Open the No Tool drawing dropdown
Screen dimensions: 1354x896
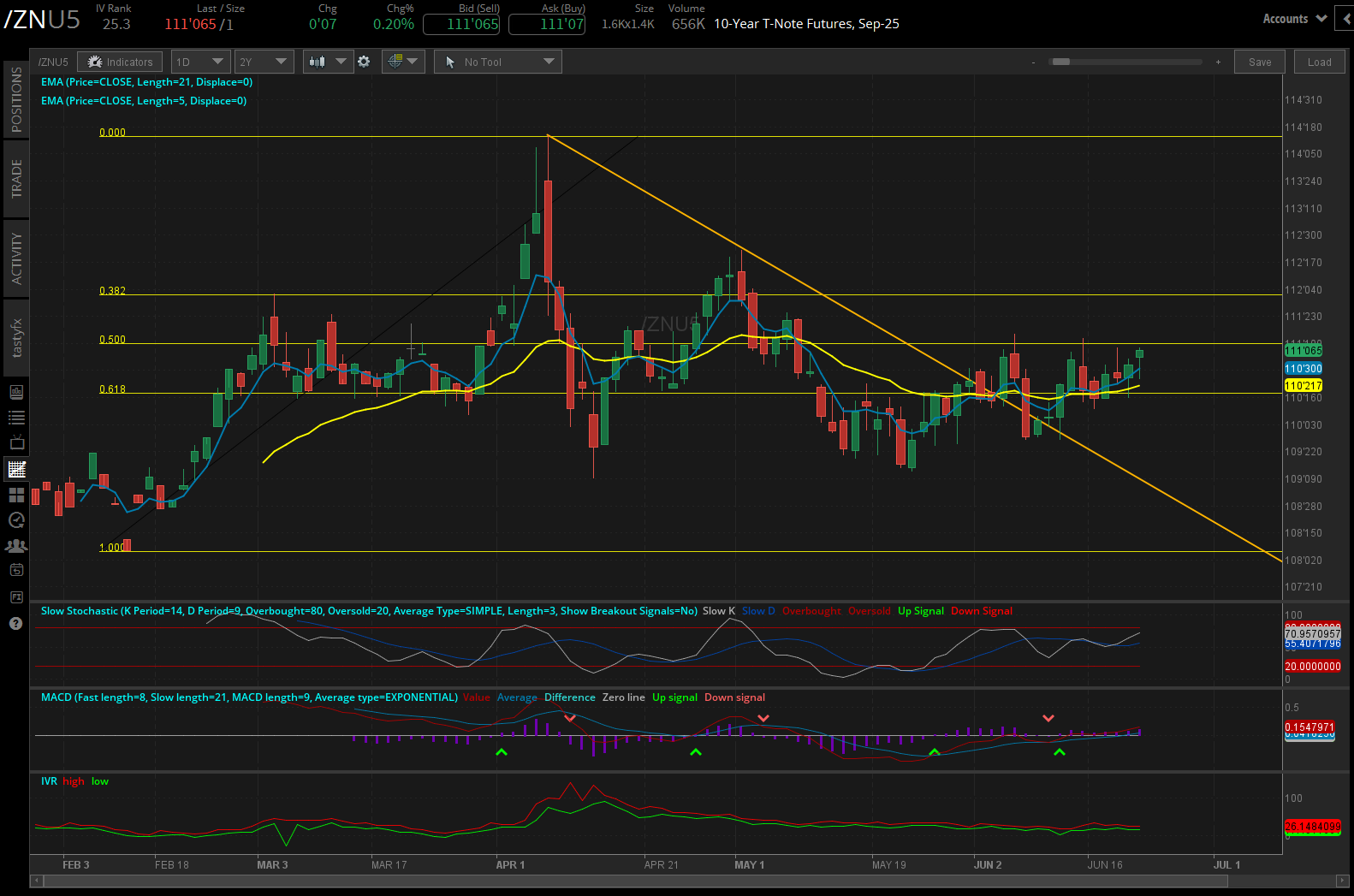pyautogui.click(x=498, y=62)
